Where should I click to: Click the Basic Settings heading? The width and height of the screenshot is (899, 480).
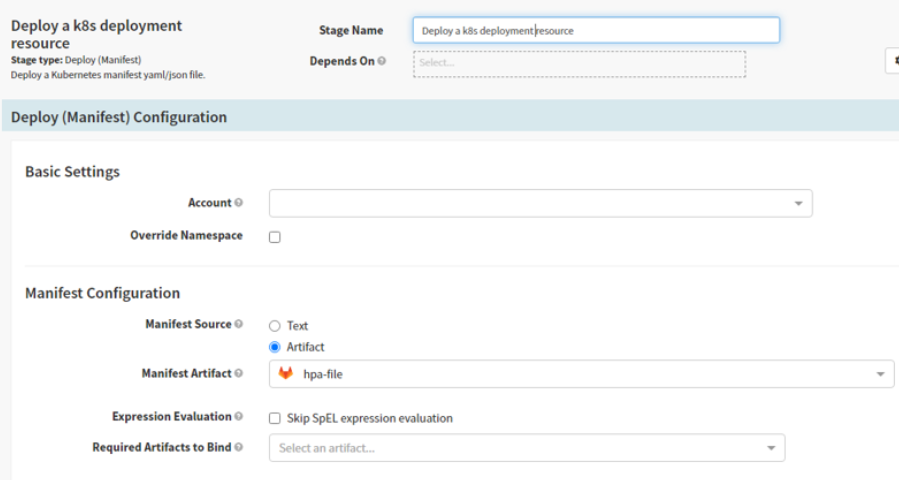[72, 172]
